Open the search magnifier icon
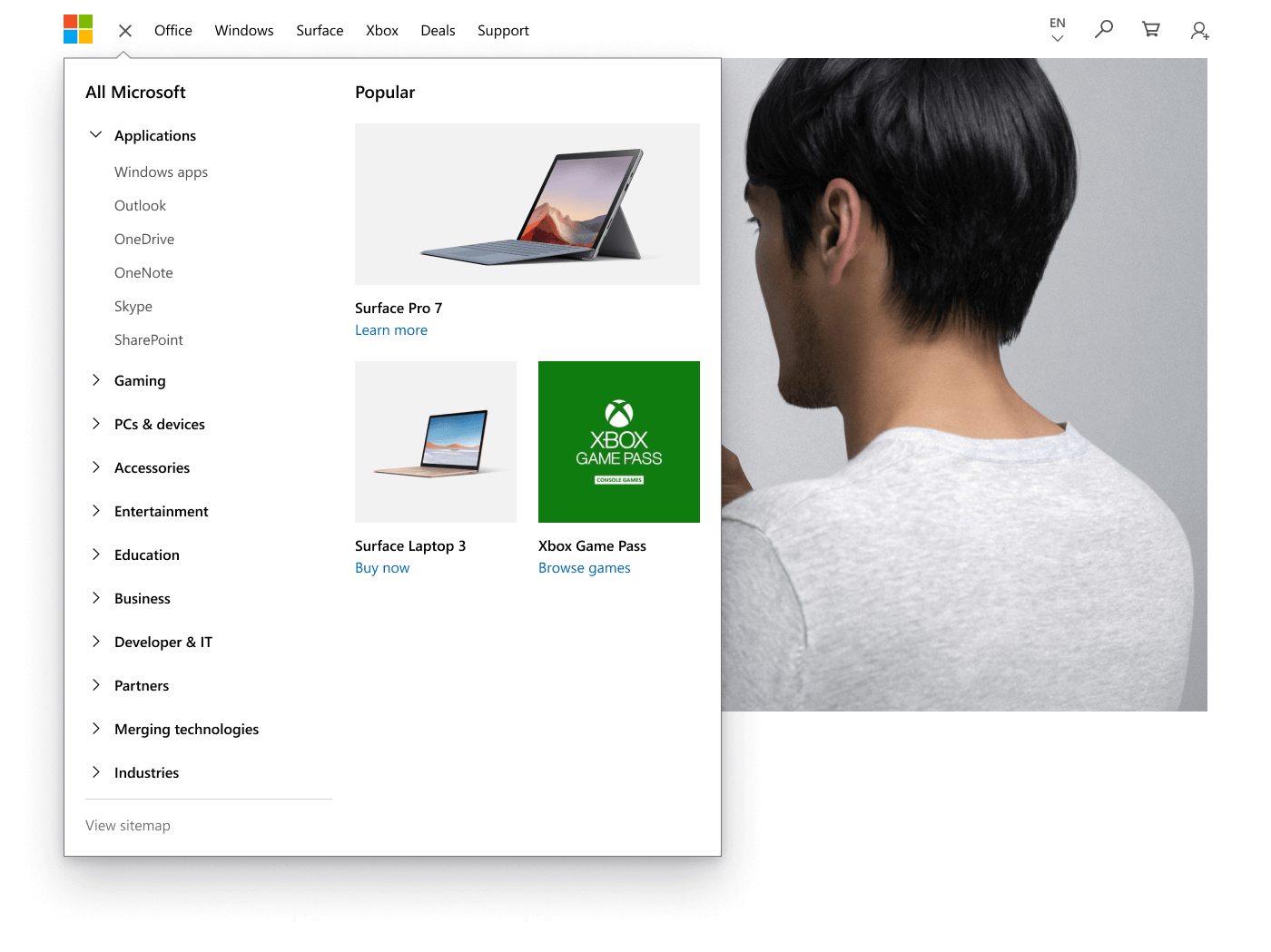 (1104, 30)
